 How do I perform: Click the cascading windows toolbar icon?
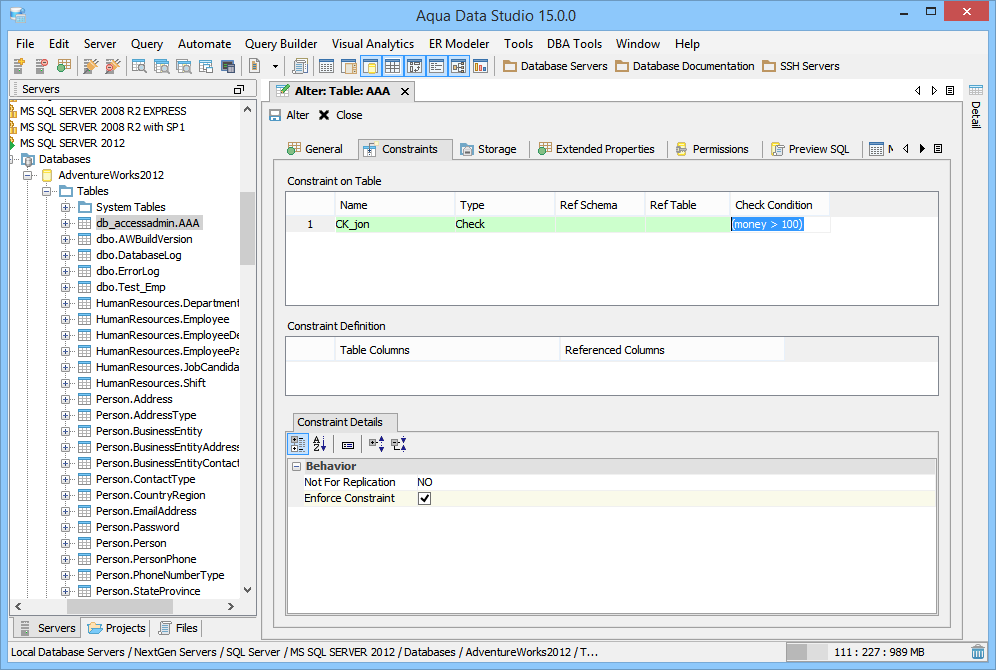click(206, 66)
